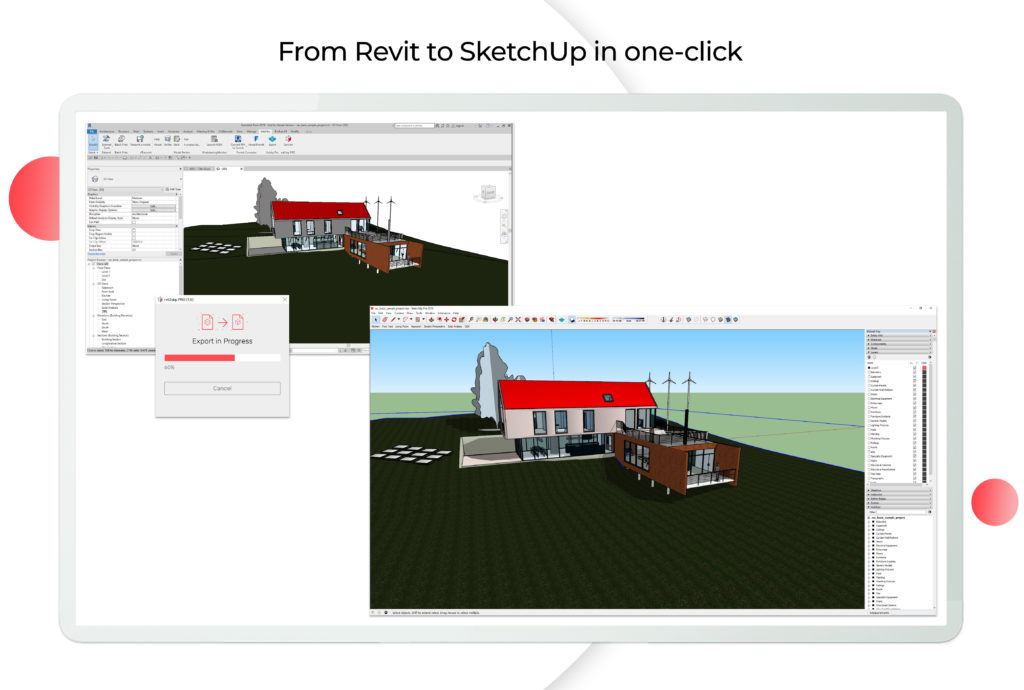
Task: Open the Shapes tool dropdown arrow
Action: click(423, 319)
